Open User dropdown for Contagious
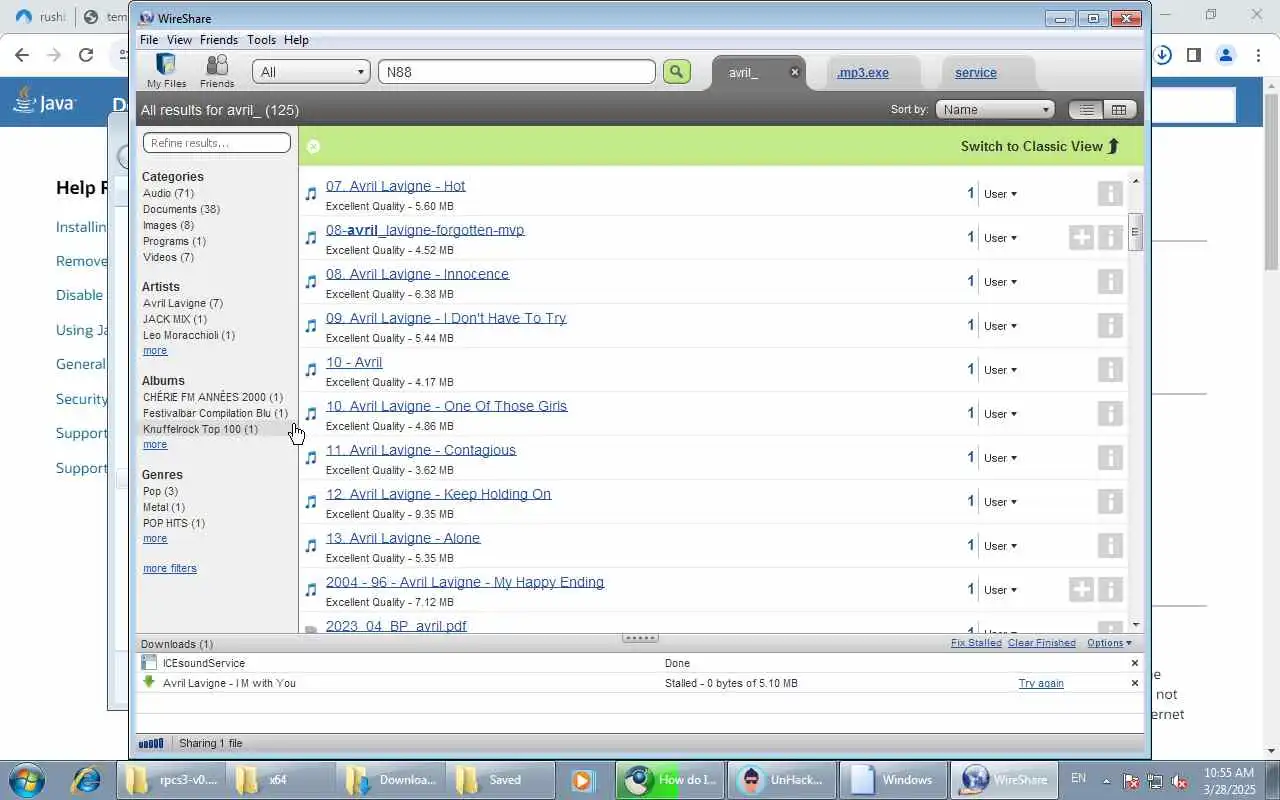This screenshot has width=1280, height=800. coord(1000,458)
